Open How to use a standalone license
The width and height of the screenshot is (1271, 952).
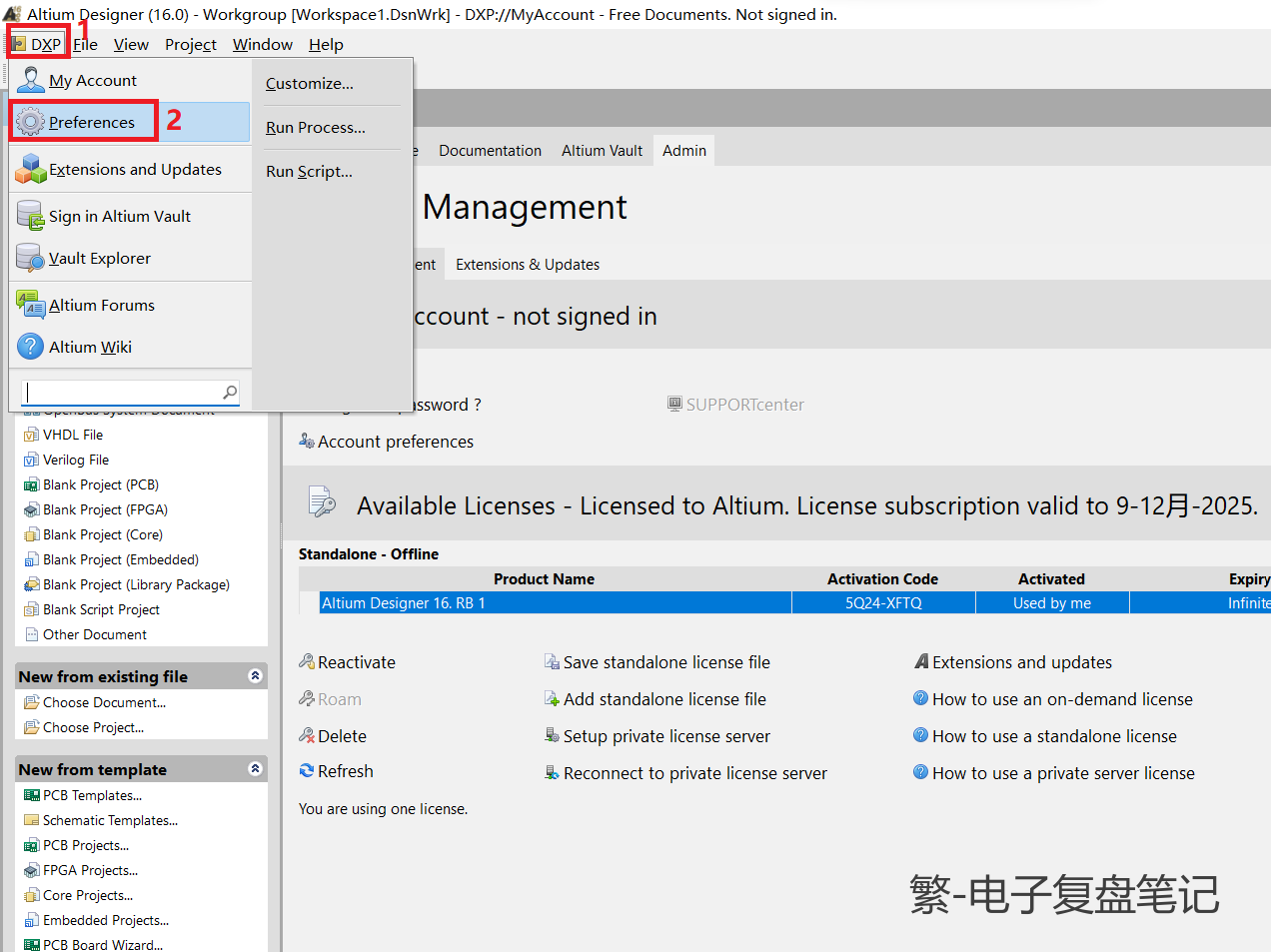pyautogui.click(x=1045, y=736)
